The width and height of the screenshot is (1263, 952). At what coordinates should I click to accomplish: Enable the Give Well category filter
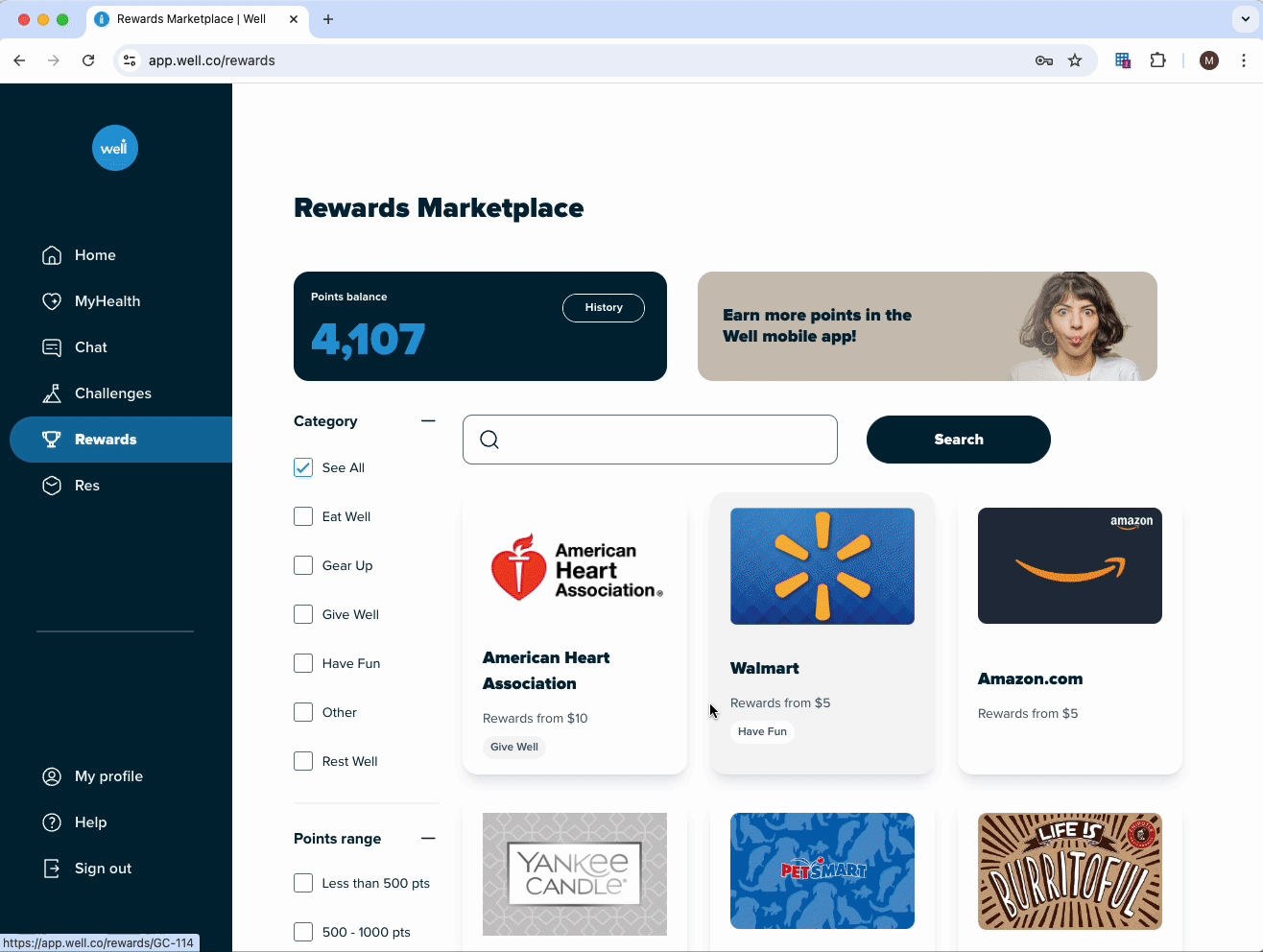[x=303, y=614]
